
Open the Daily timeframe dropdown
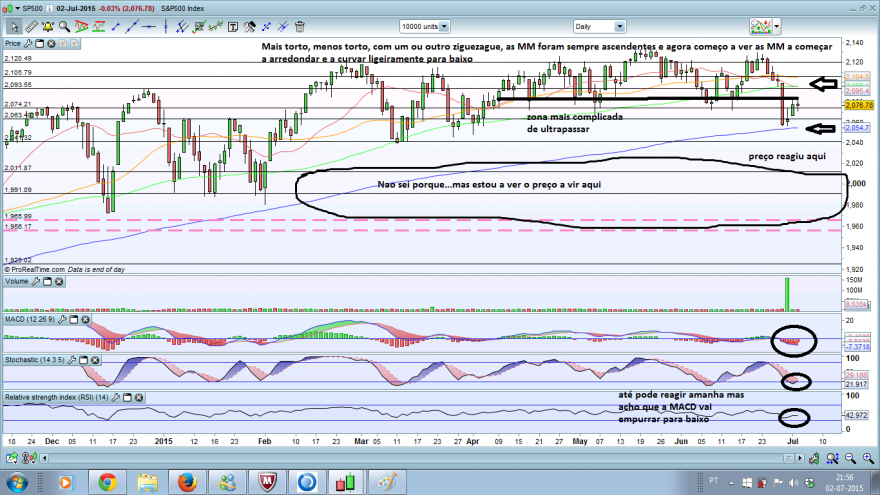pos(599,26)
